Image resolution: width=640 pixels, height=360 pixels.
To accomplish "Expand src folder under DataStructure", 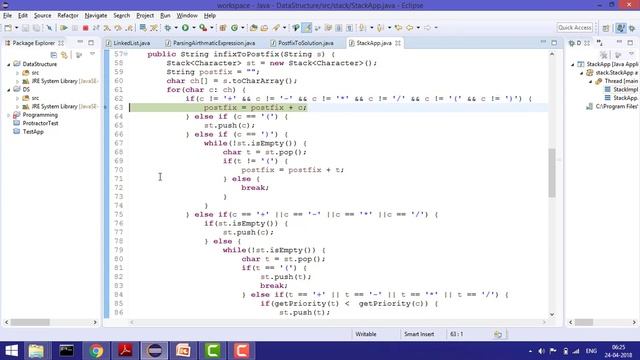I will pyautogui.click(x=18, y=73).
